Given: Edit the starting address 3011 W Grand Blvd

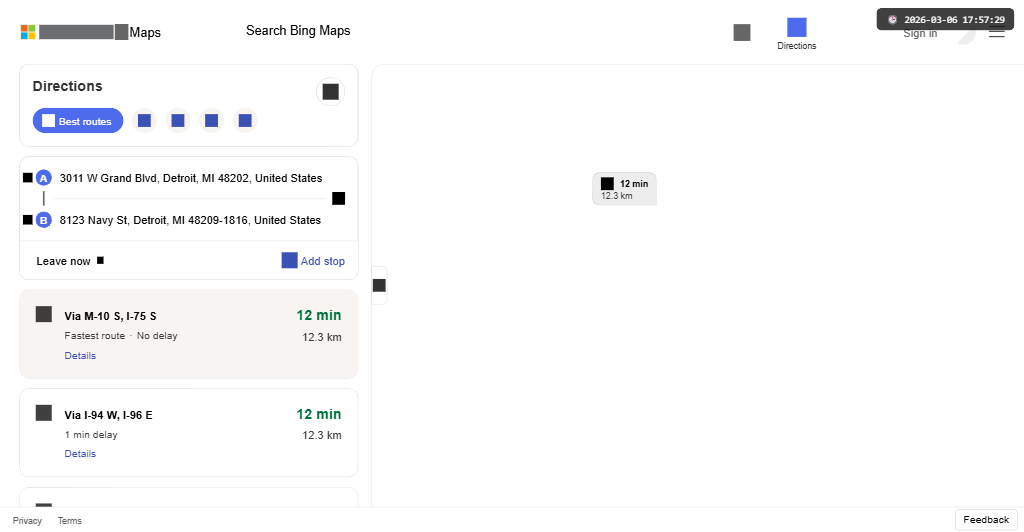Looking at the screenshot, I should (x=191, y=178).
